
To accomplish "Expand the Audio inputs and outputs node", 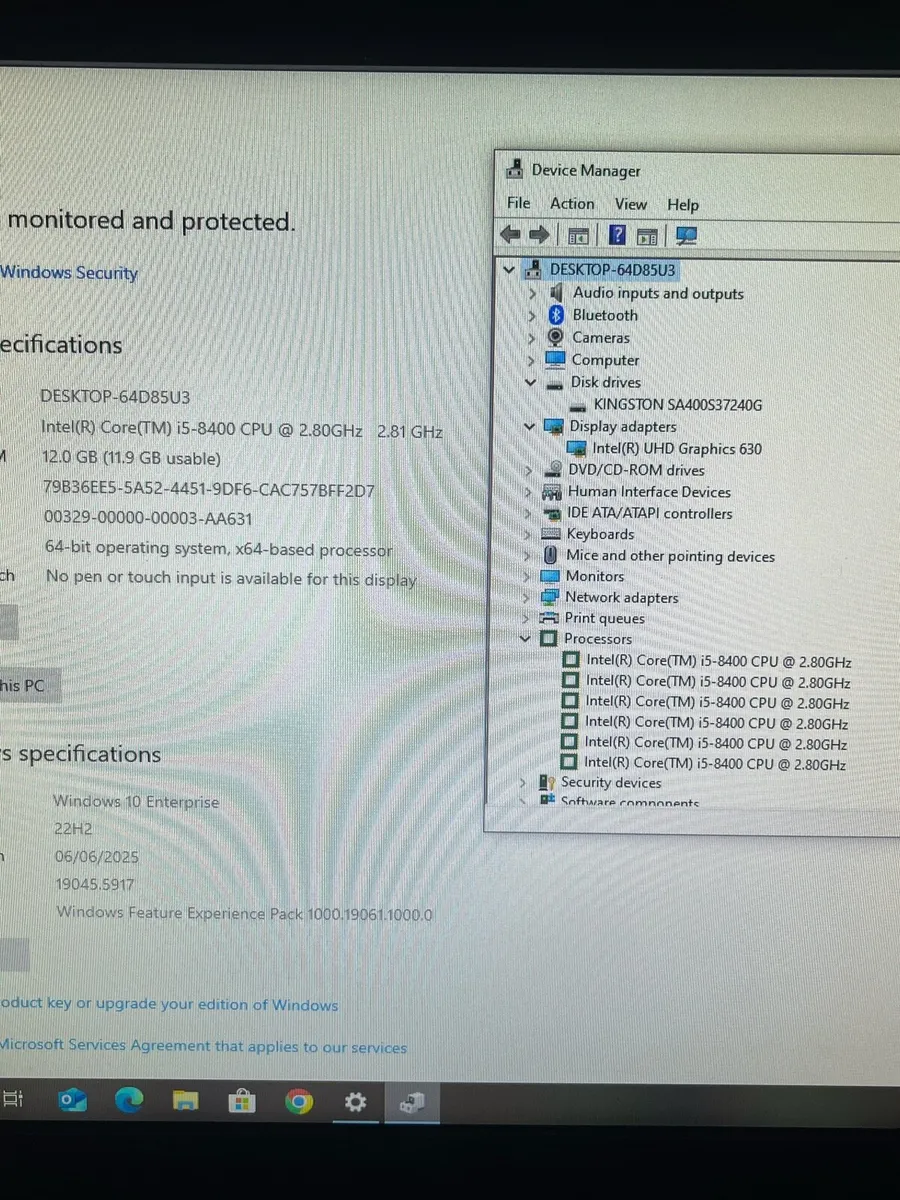I will (532, 293).
